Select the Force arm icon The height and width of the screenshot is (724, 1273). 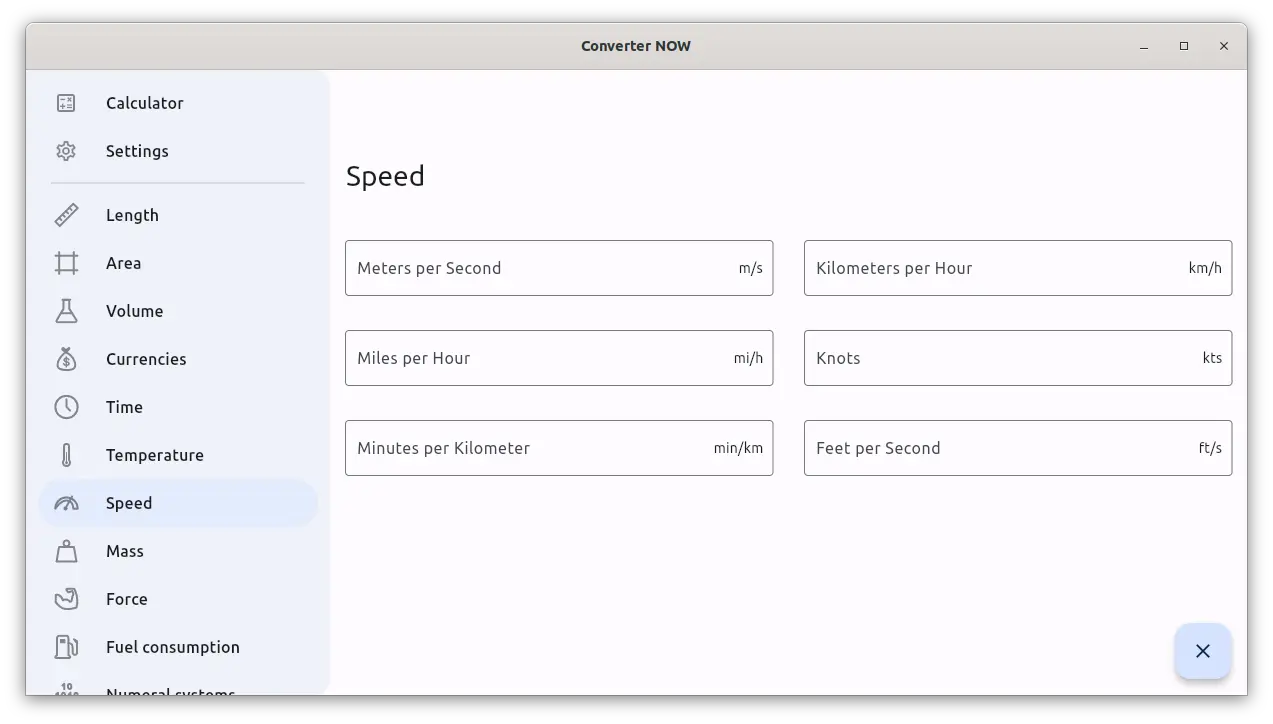tap(66, 599)
